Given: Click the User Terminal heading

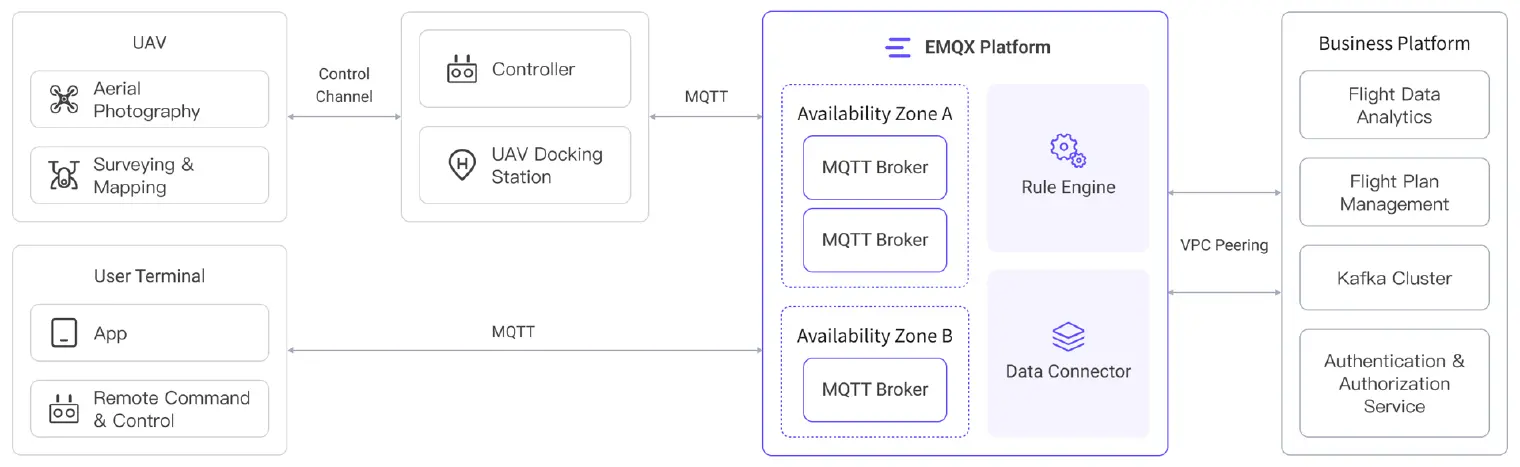Looking at the screenshot, I should pyautogui.click(x=149, y=276).
